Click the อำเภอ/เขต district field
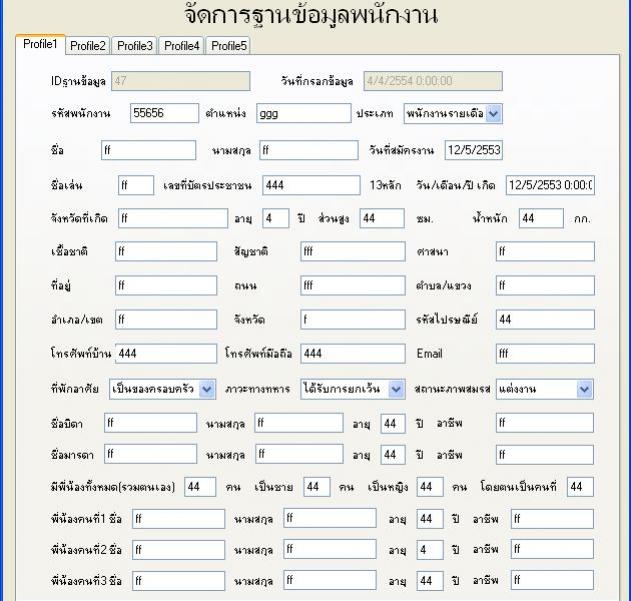Viewport: 631px width, 601px height. click(x=166, y=320)
